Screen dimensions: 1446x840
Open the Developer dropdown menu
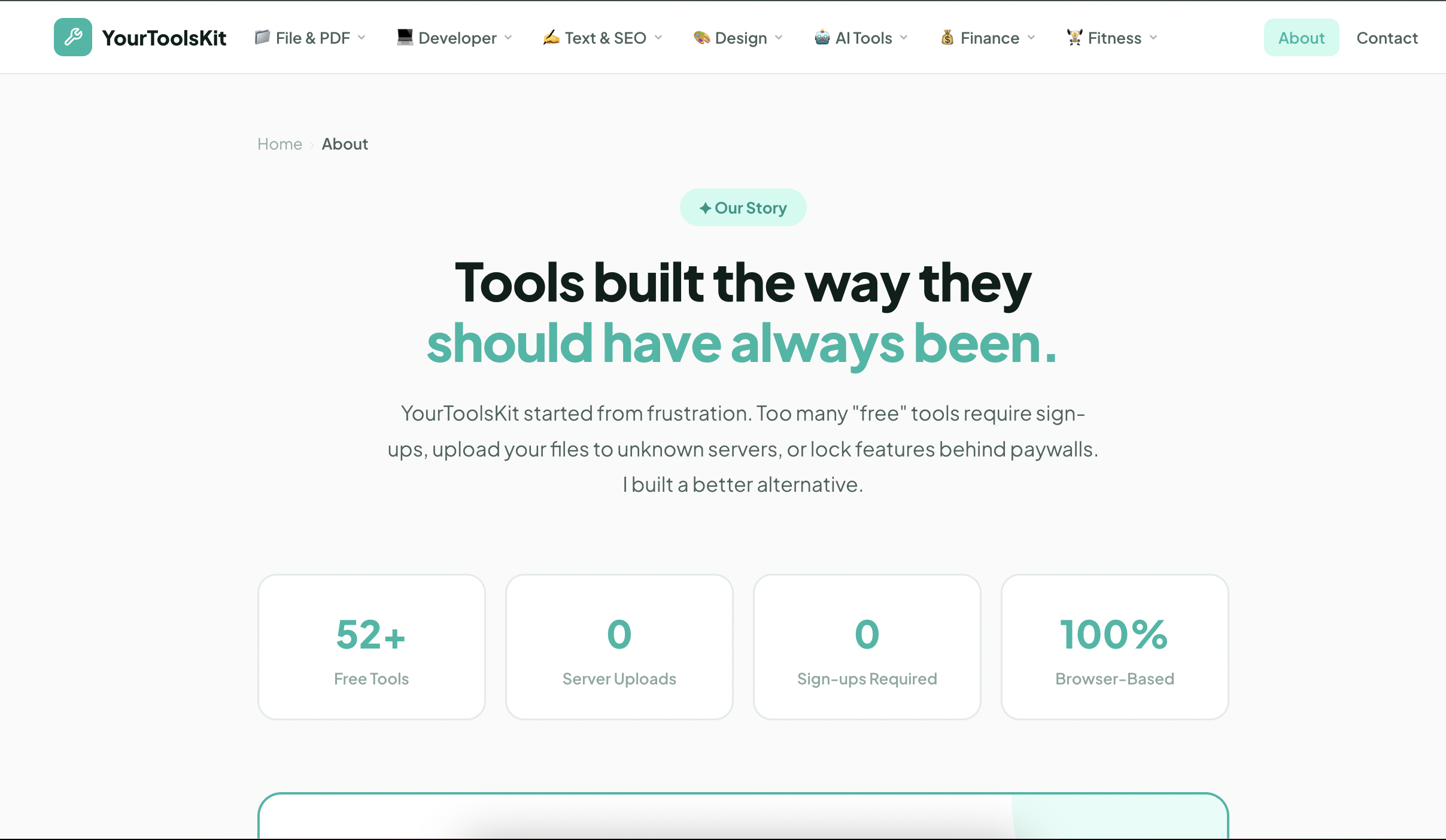coord(508,37)
